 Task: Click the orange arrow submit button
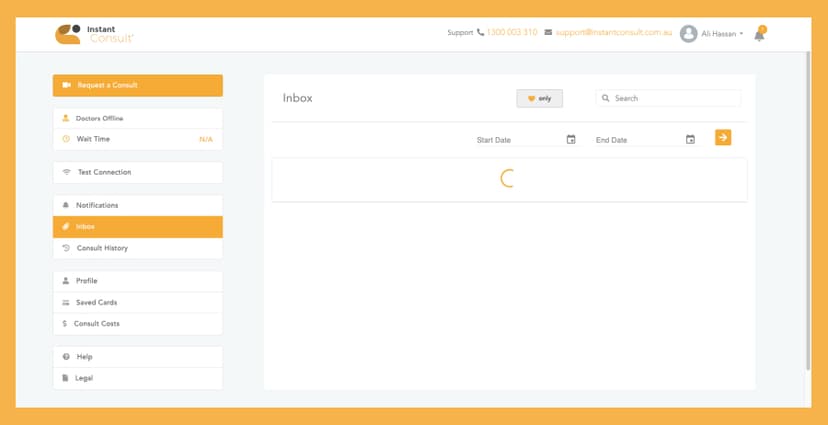[x=723, y=137]
